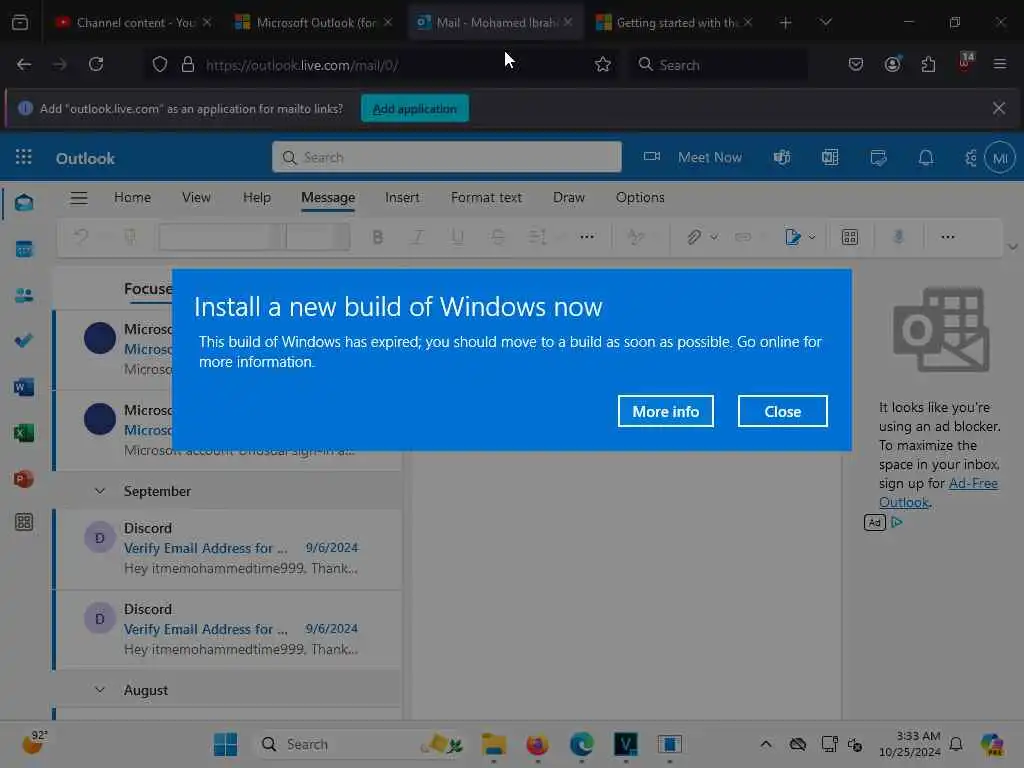Switch to Getting started browser tab
Viewport: 1024px width, 768px height.
click(x=677, y=22)
